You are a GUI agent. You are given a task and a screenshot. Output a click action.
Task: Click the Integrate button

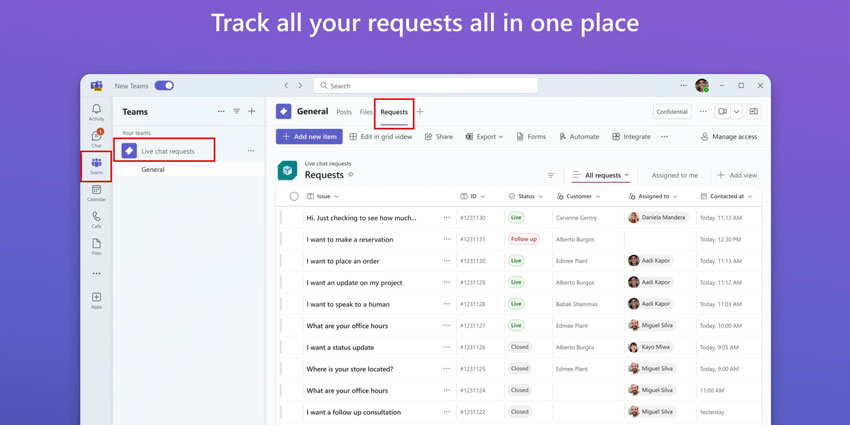(x=631, y=137)
